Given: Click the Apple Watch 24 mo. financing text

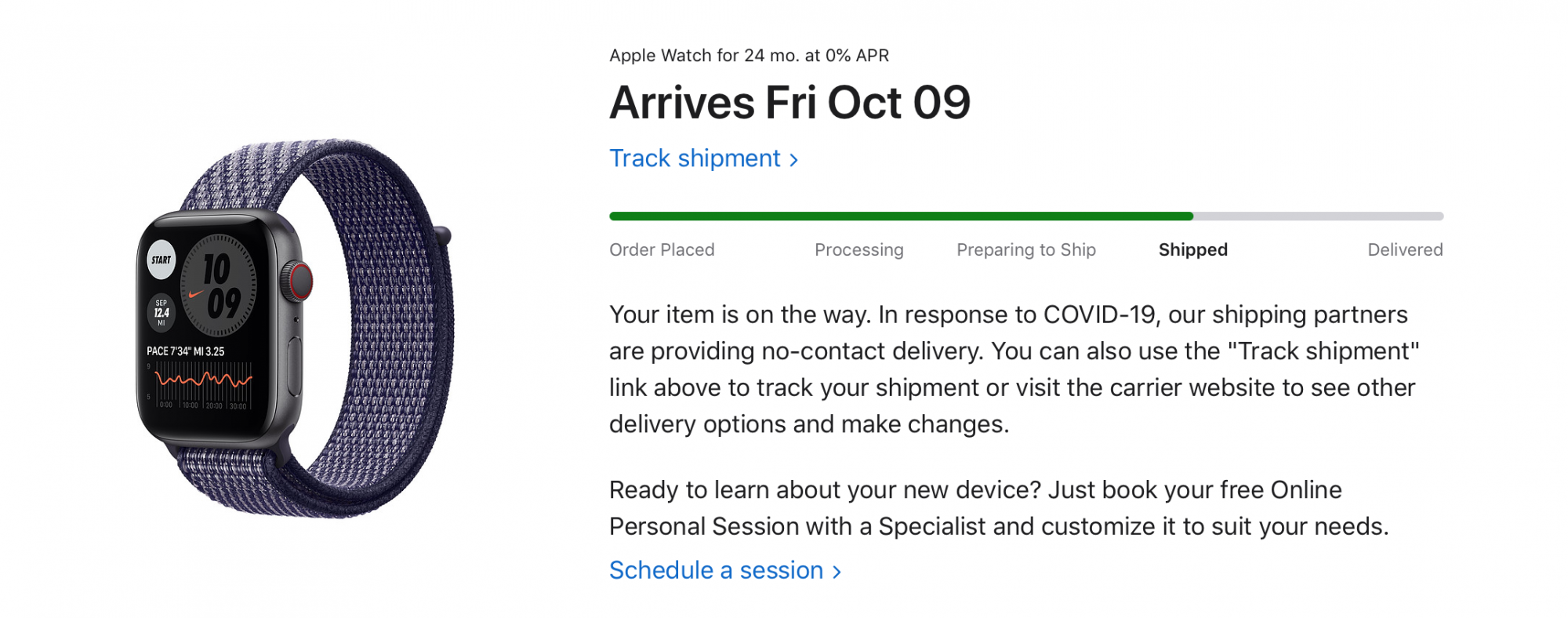Looking at the screenshot, I should point(749,56).
